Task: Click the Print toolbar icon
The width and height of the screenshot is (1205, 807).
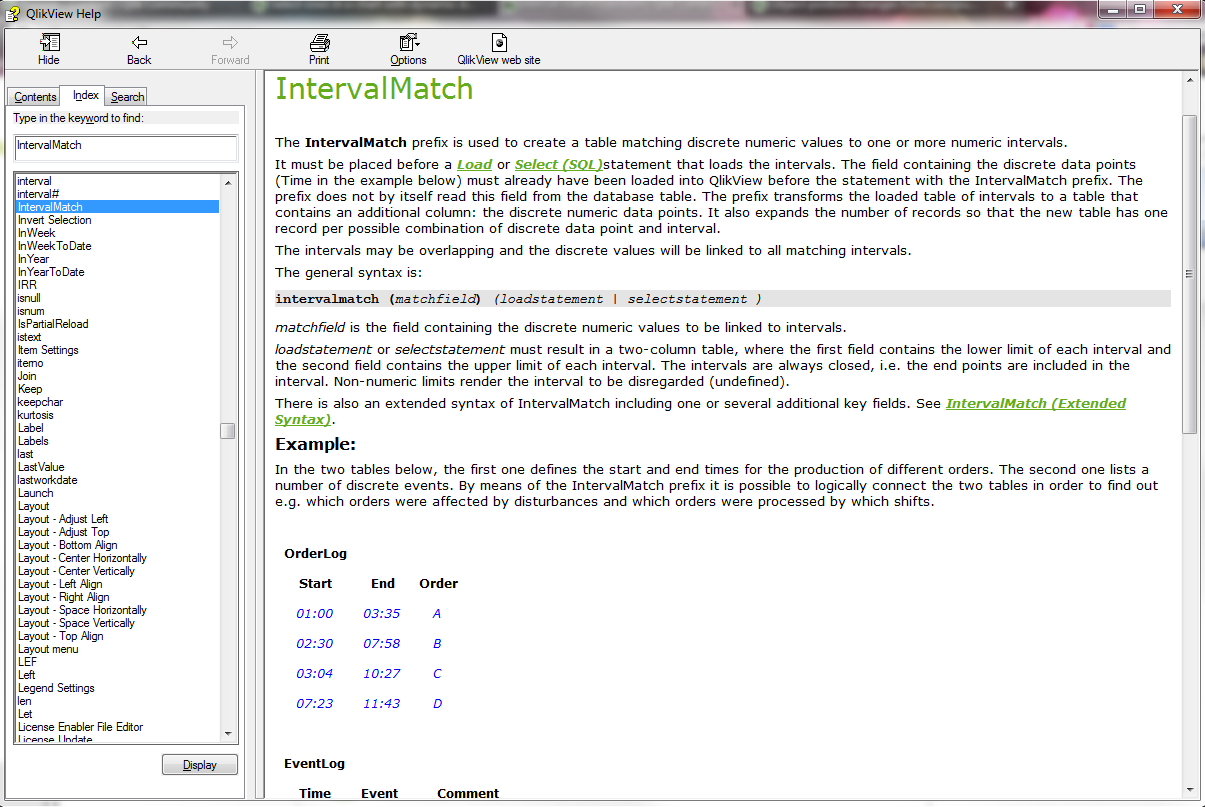Action: coord(319,42)
